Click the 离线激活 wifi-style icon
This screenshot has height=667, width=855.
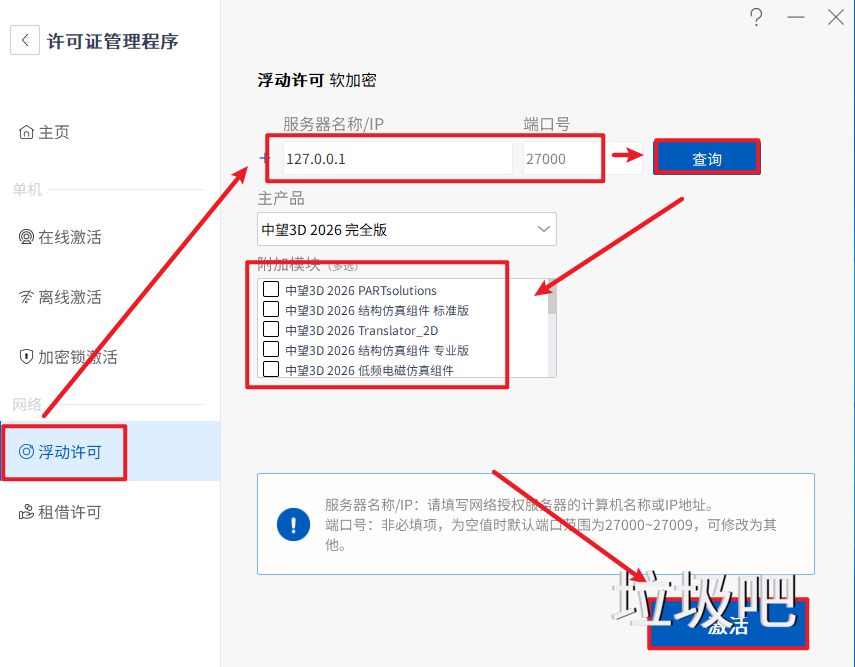26,297
